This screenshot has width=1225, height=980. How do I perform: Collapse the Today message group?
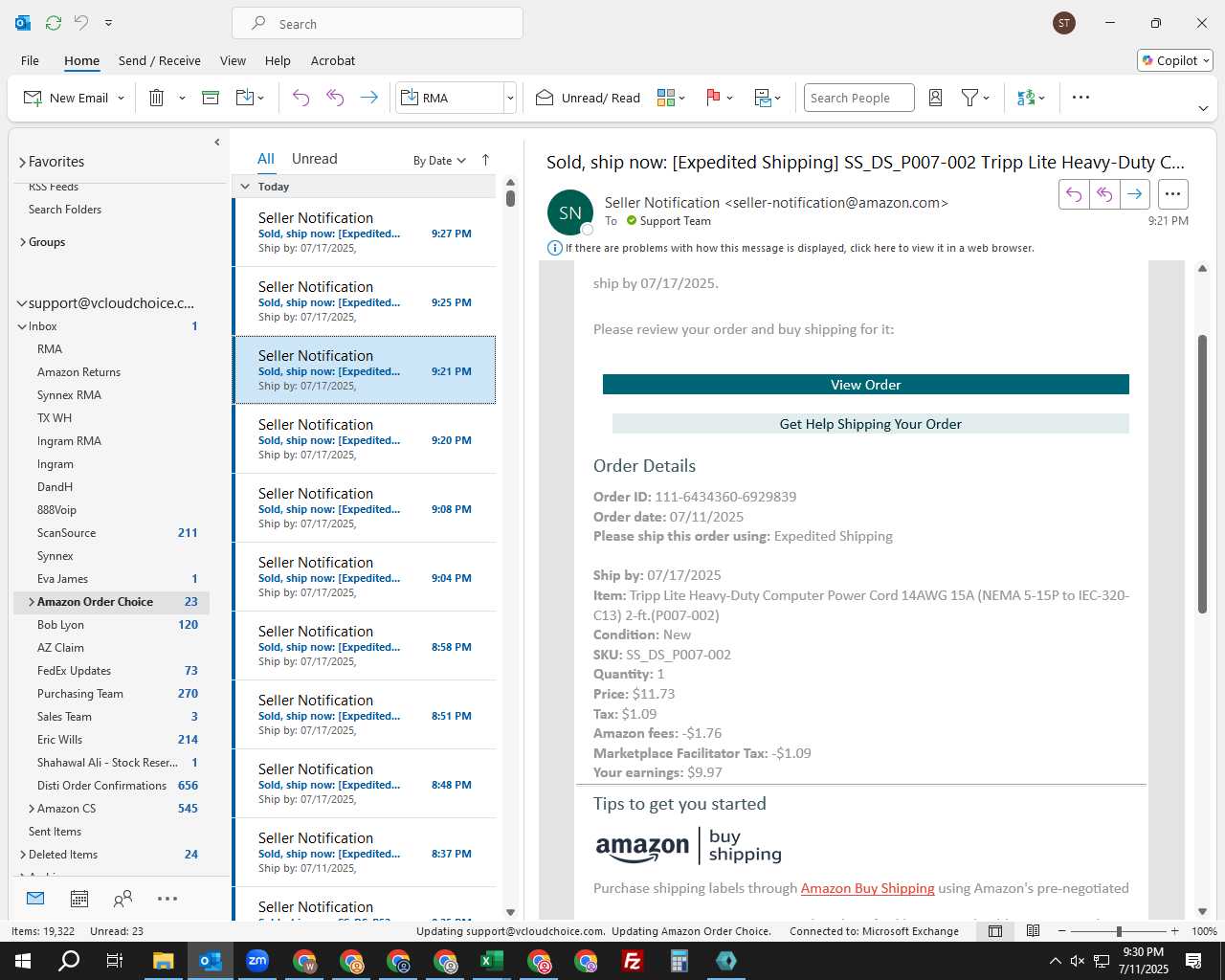(x=245, y=187)
